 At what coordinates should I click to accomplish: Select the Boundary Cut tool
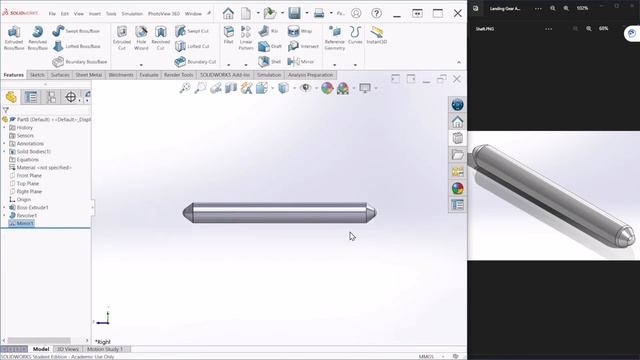click(195, 62)
